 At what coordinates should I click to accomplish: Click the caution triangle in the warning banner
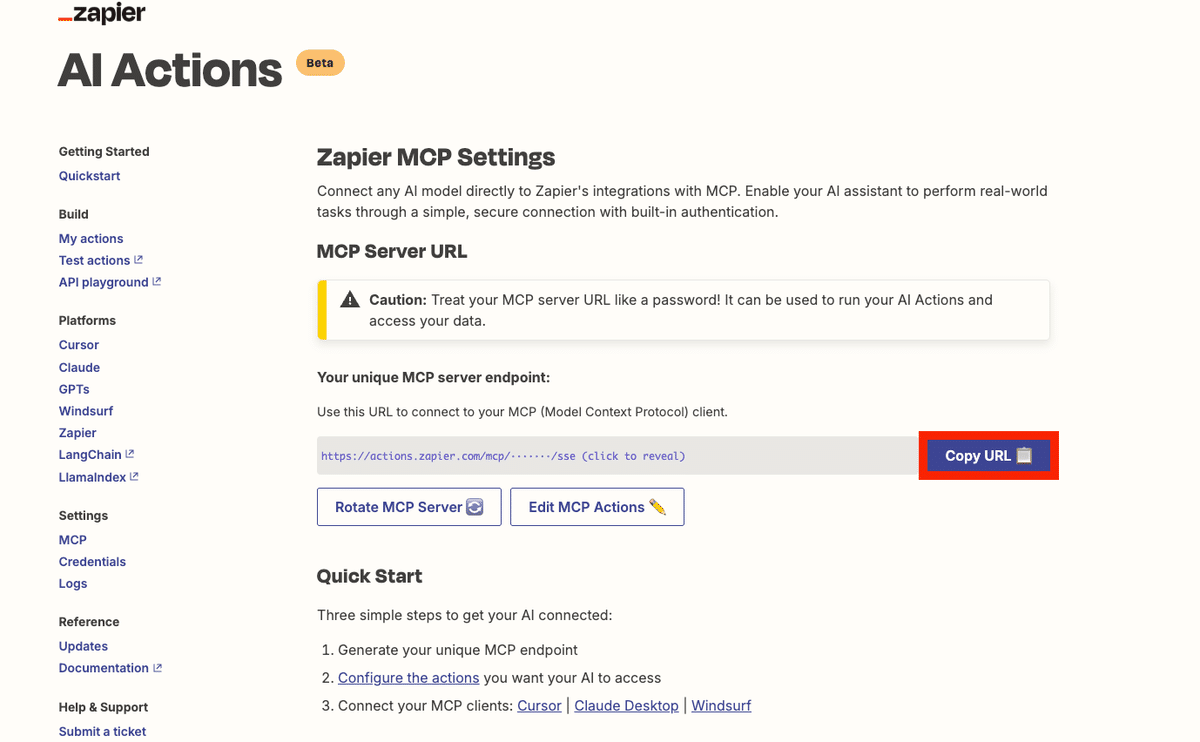350,299
